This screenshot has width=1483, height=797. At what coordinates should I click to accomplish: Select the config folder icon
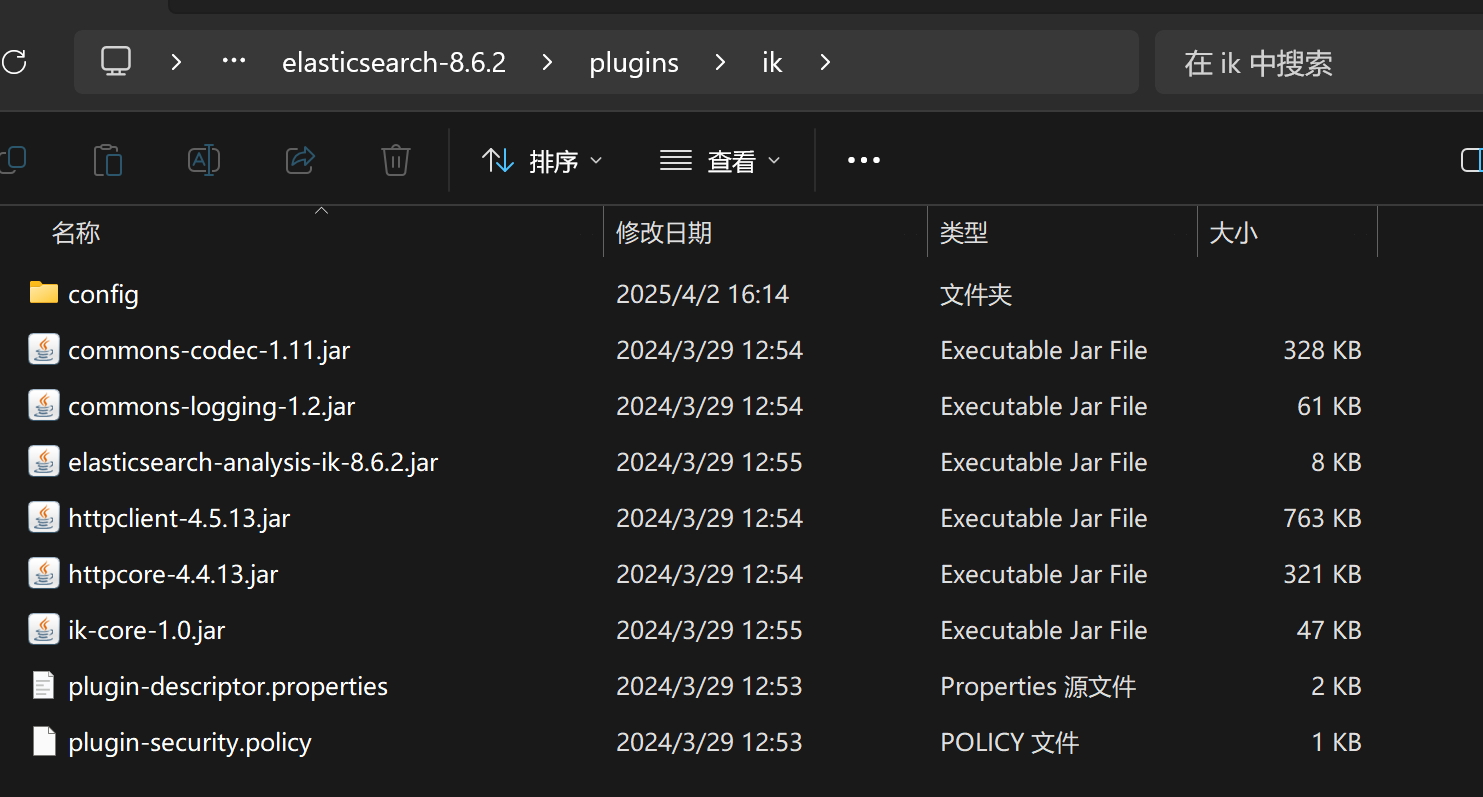coord(43,293)
